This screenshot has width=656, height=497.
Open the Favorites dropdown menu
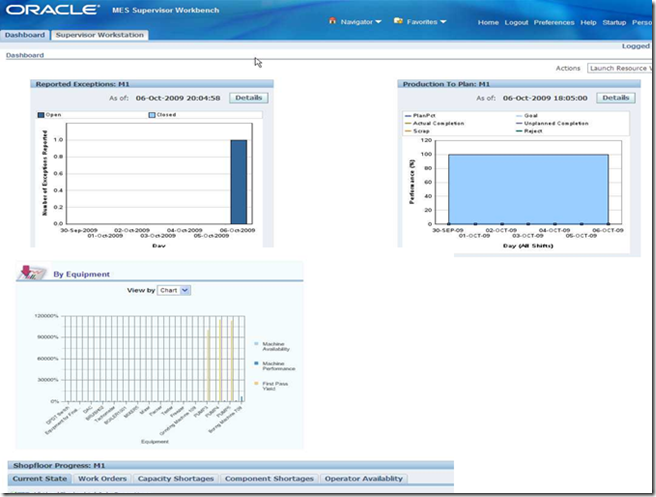tap(426, 22)
